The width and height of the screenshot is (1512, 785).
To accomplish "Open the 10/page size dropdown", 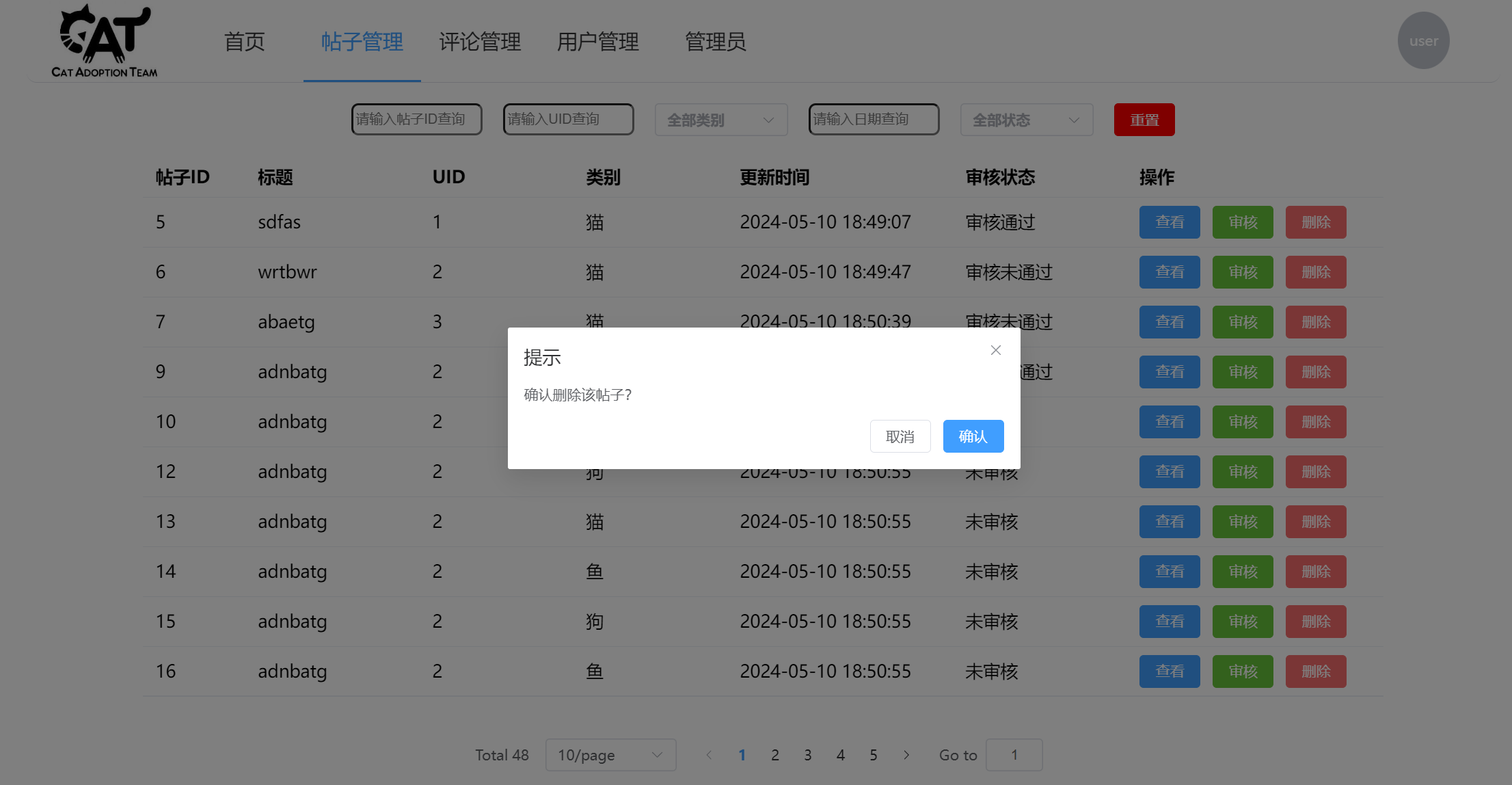I will 610,755.
